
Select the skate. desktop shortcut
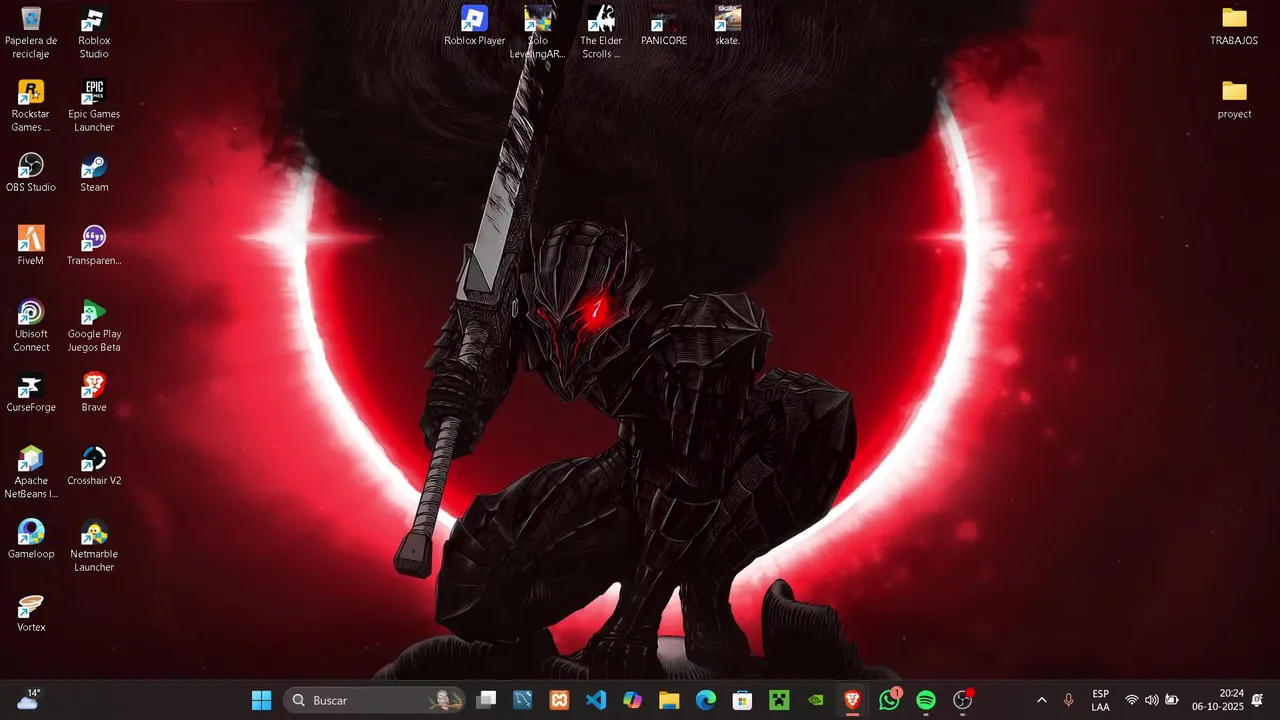[x=727, y=25]
